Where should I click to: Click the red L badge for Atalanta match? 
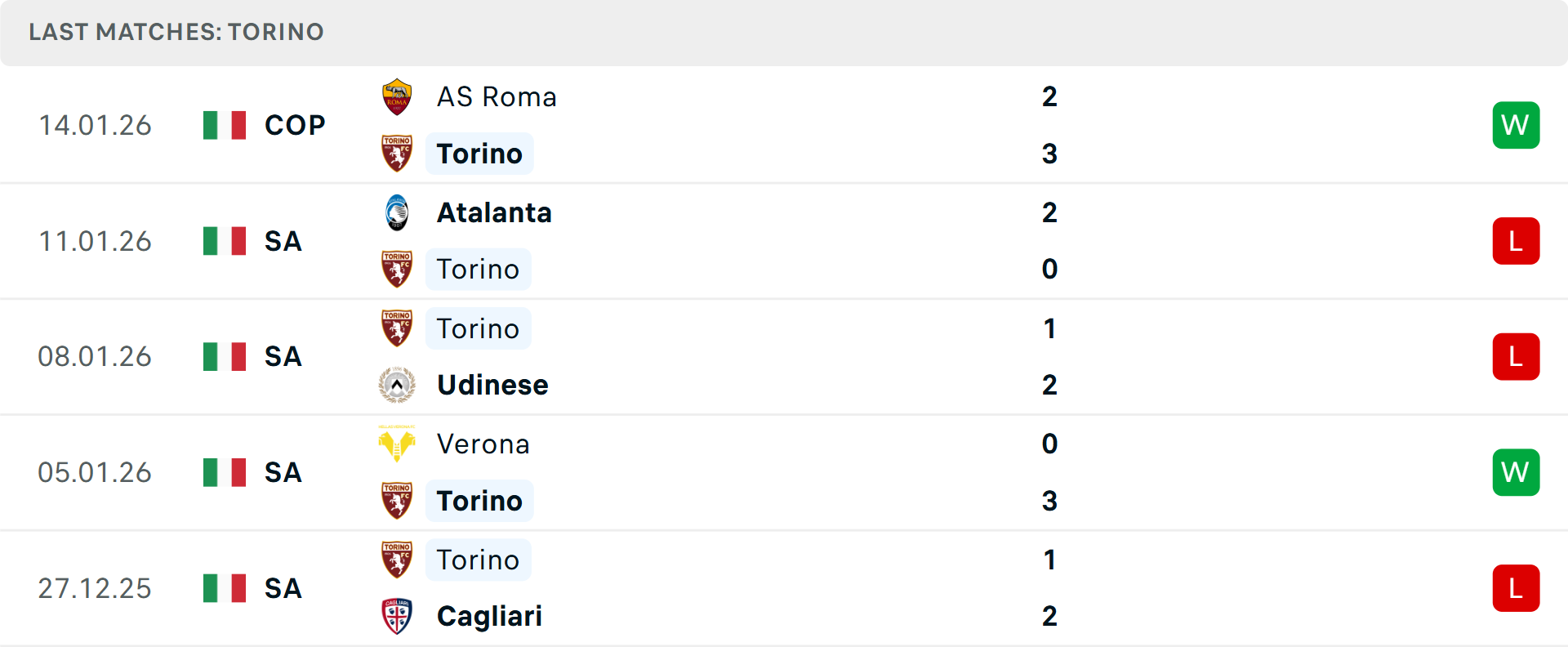point(1516,241)
